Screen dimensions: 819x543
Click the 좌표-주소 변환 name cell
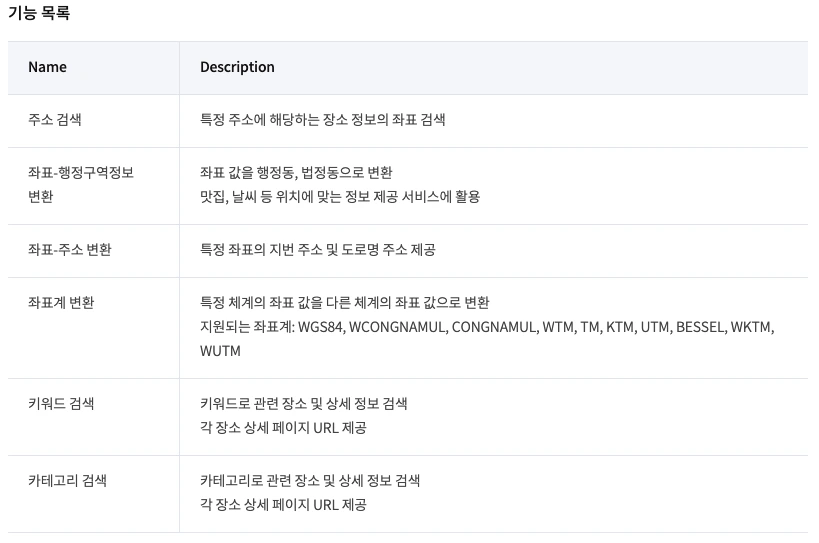(x=70, y=250)
